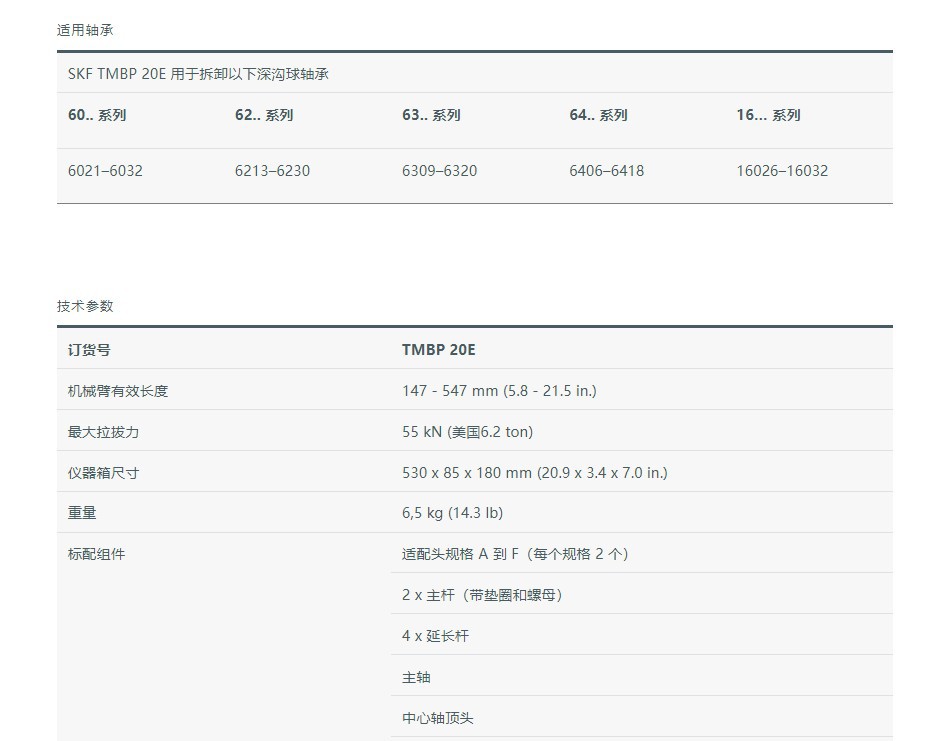Click the 标配组件 row label
The width and height of the screenshot is (938, 741).
[97, 554]
